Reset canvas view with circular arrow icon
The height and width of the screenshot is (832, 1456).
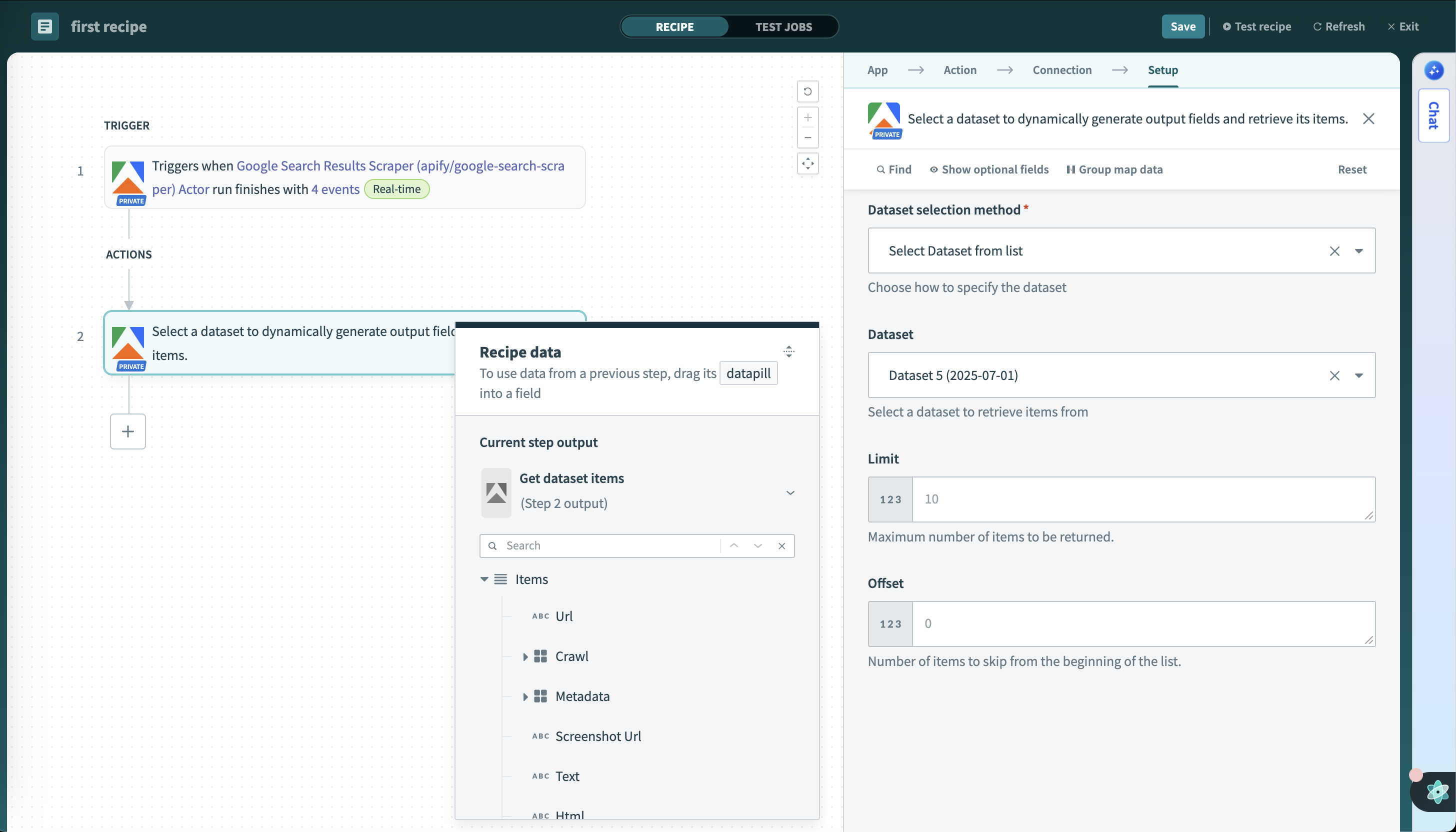pyautogui.click(x=807, y=91)
